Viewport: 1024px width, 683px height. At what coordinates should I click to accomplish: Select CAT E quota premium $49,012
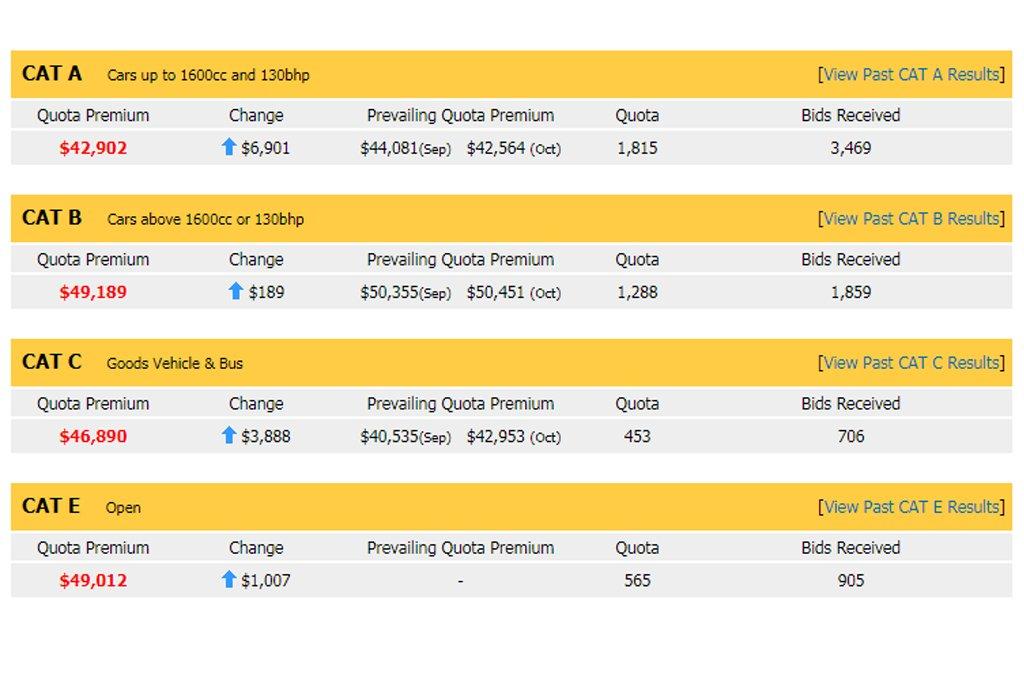[93, 580]
